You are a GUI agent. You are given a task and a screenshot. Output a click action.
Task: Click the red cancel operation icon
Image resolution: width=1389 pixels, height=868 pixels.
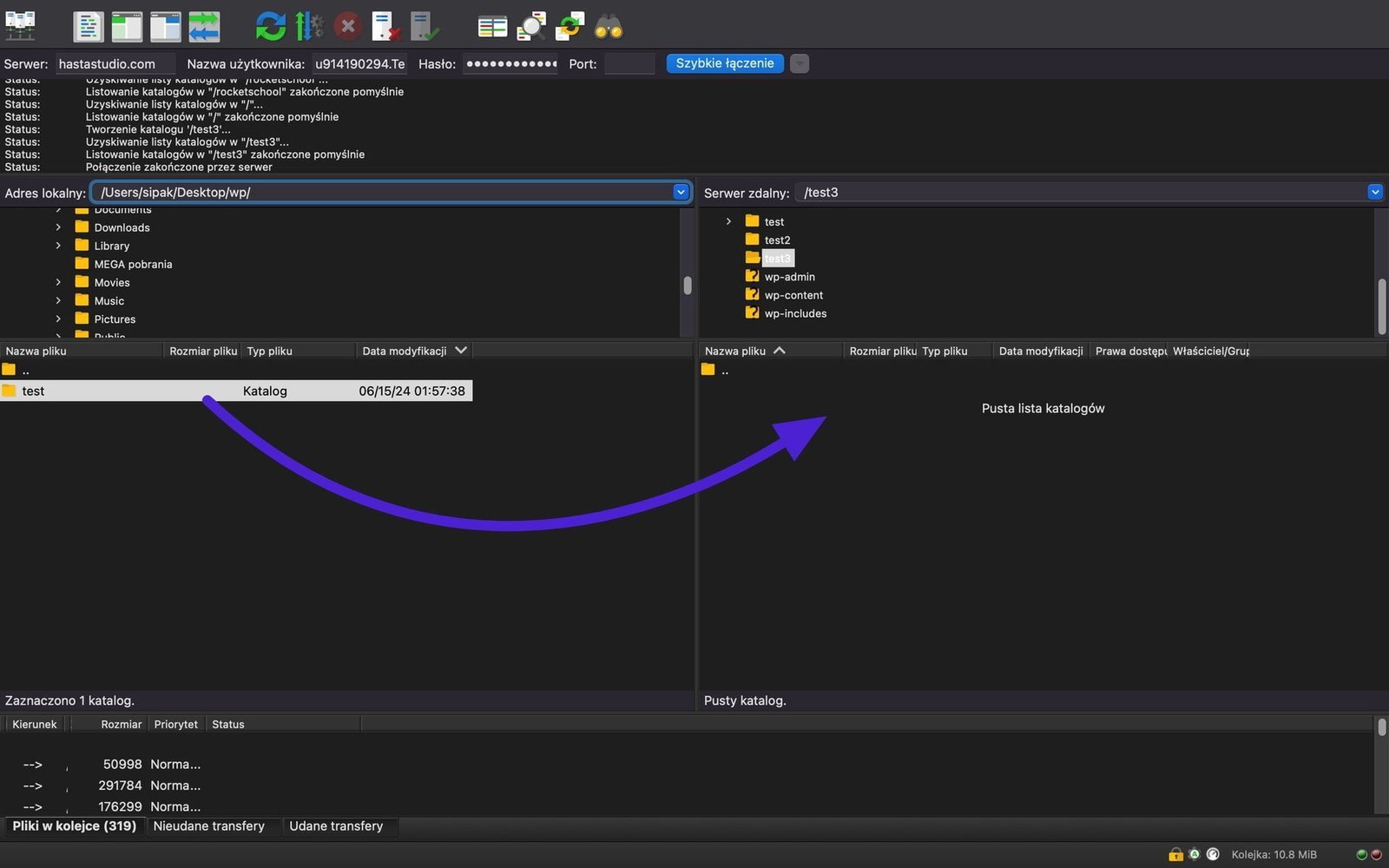347,26
